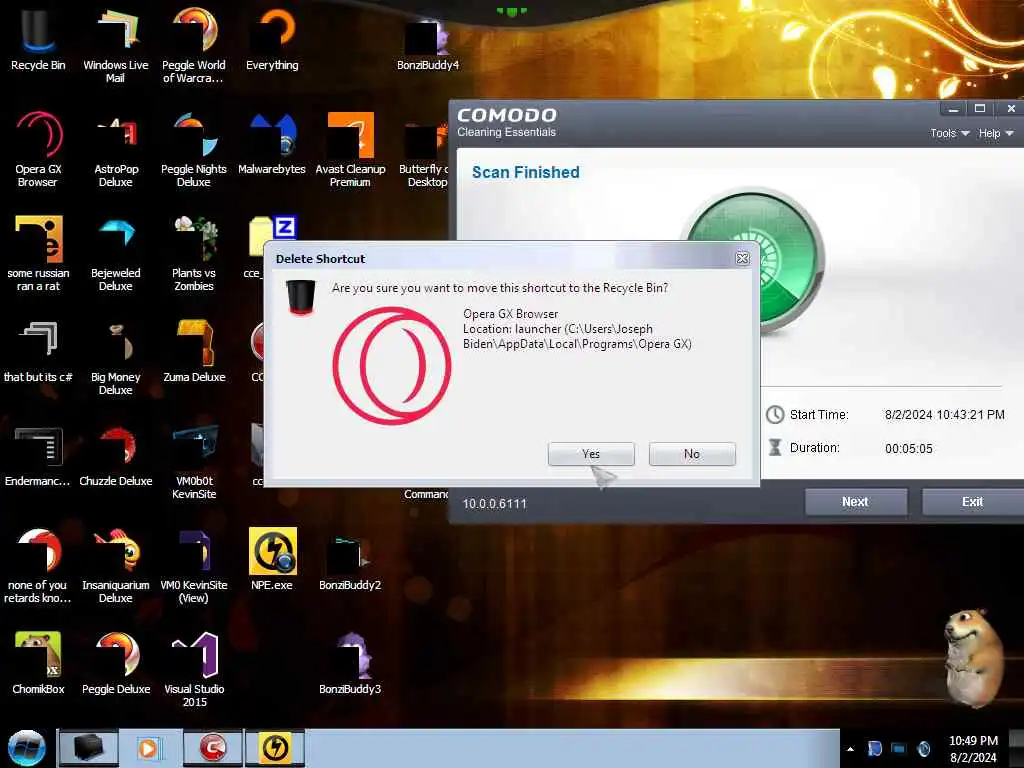
Task: Select the Big Money Deluxe icon
Action: click(x=116, y=358)
